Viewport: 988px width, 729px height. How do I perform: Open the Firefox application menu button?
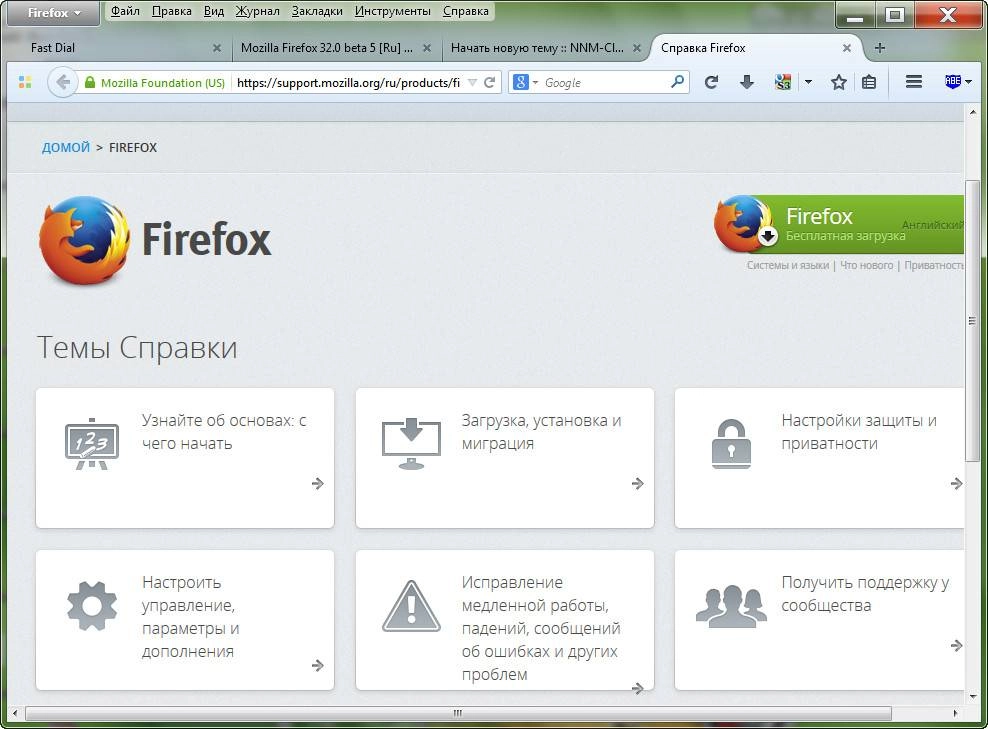pyautogui.click(x=54, y=13)
